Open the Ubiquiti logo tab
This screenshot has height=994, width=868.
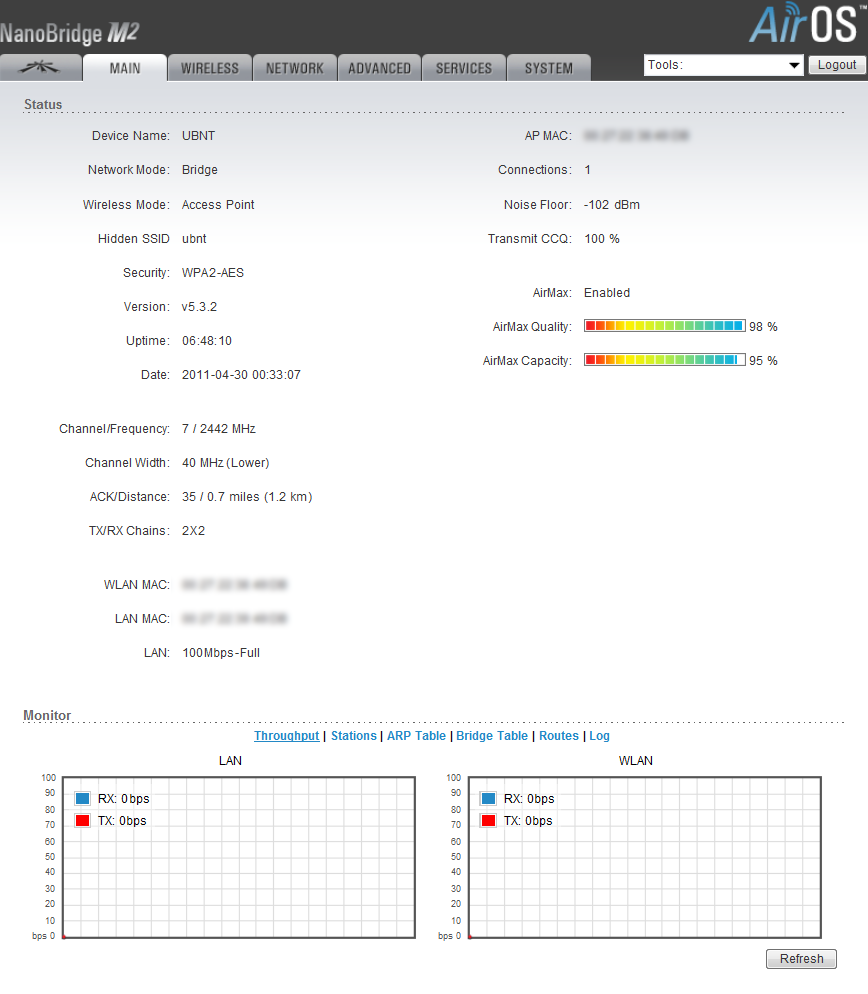41,68
